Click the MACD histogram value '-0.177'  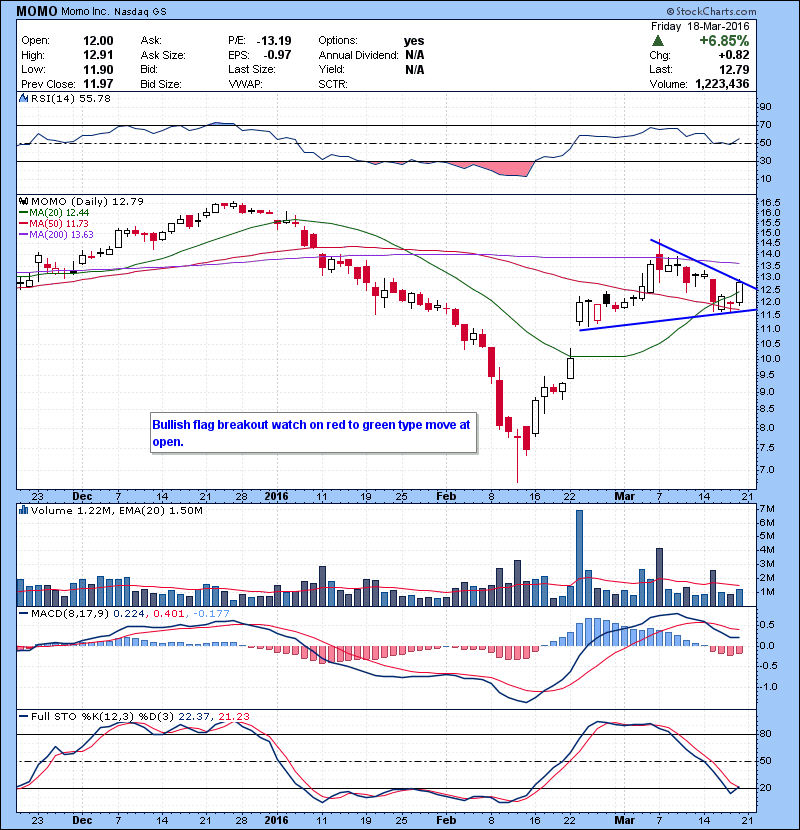tap(211, 614)
